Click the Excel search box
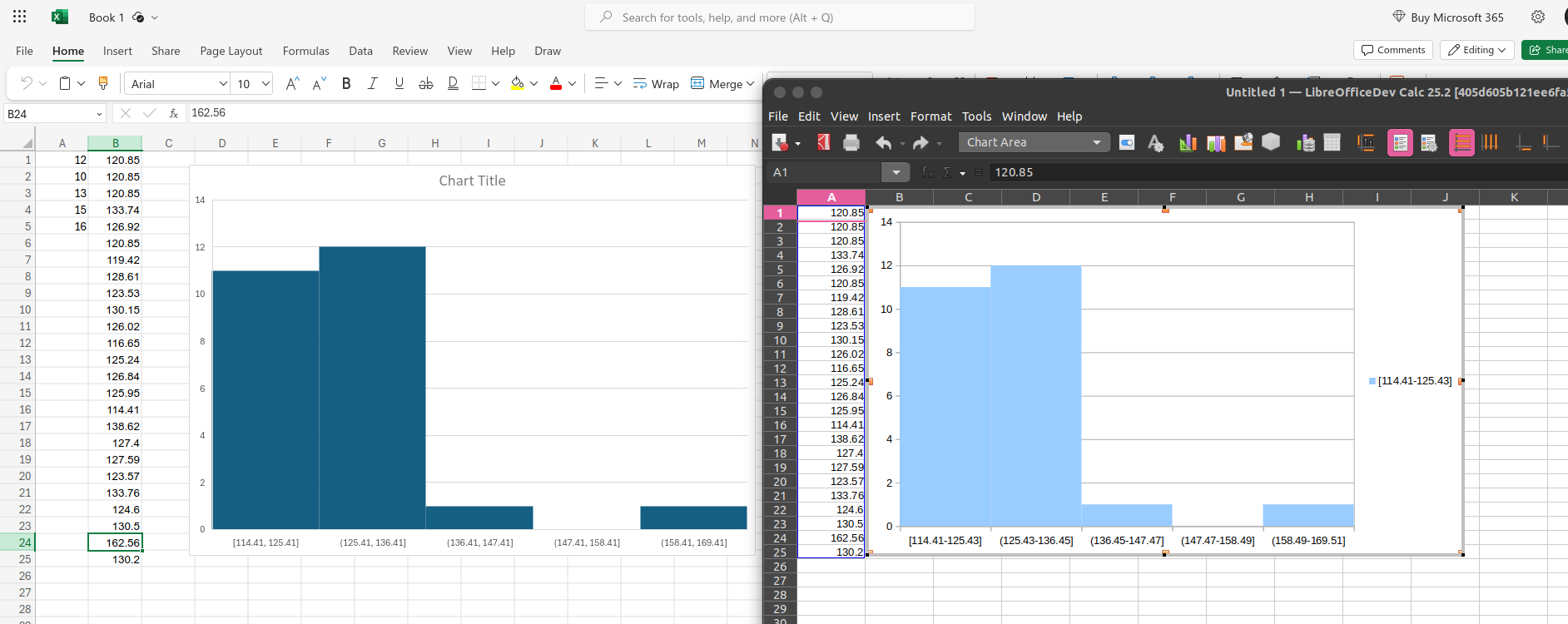The image size is (1568, 624). pos(780,17)
